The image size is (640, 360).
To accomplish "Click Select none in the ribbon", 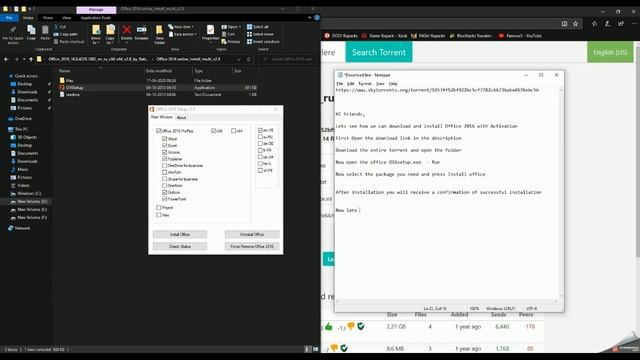I will (260, 34).
